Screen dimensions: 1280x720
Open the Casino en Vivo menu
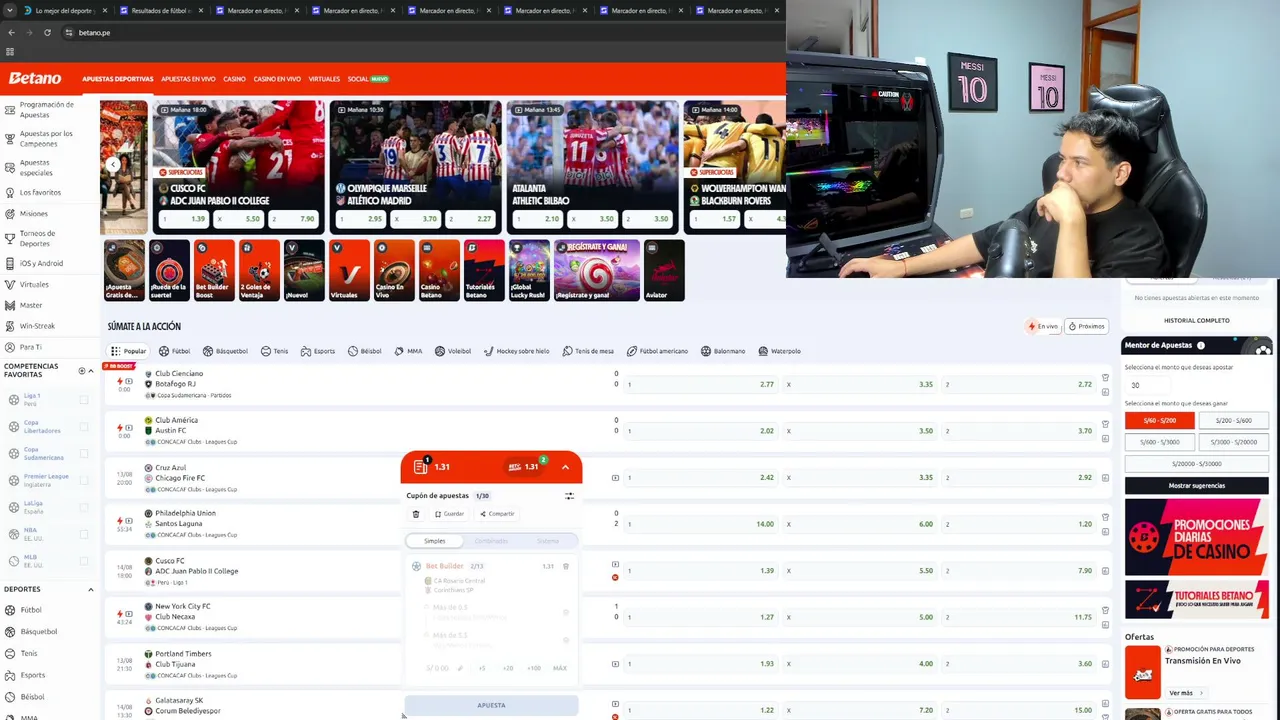tap(277, 79)
